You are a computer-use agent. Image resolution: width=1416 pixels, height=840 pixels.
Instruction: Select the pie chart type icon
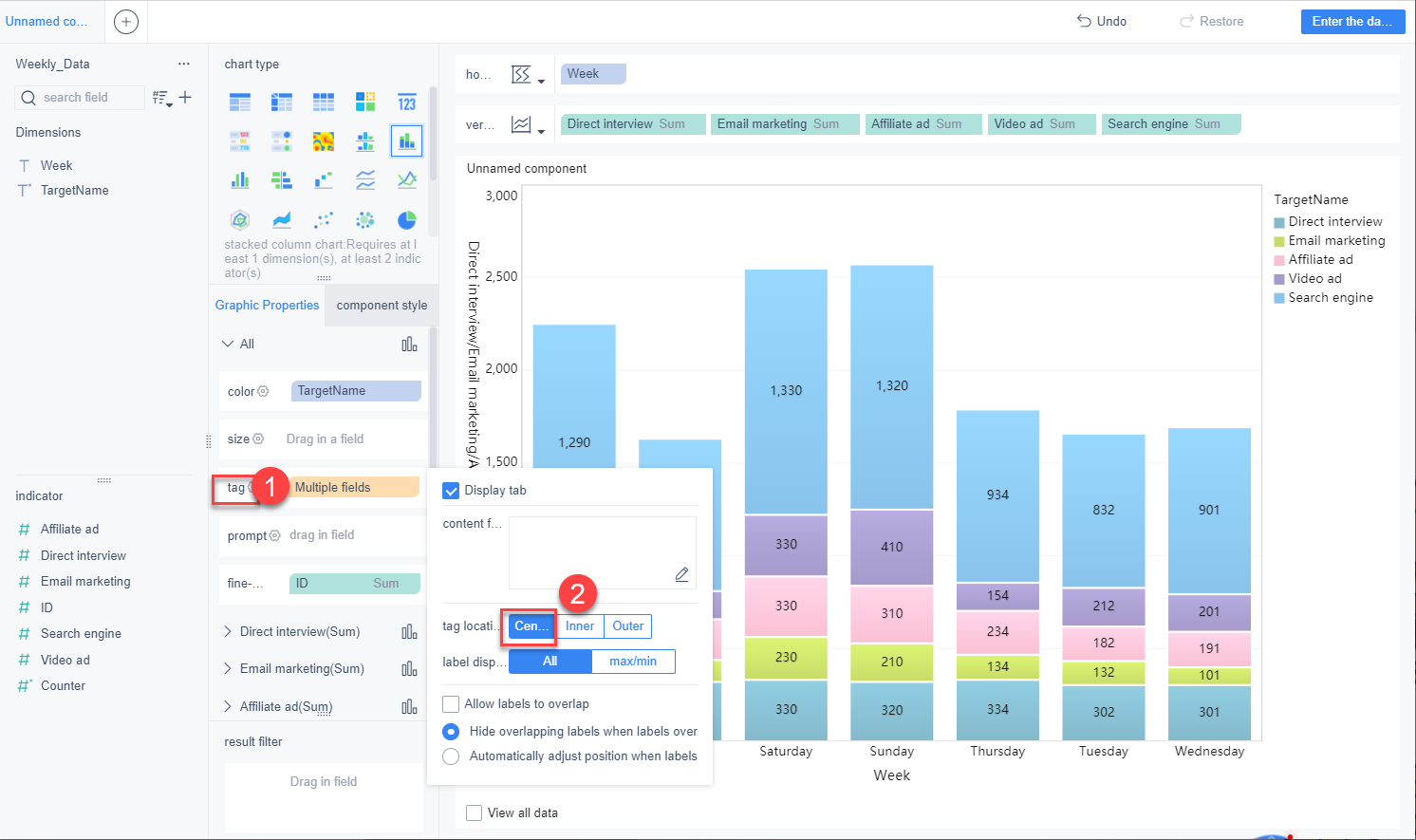(x=407, y=220)
